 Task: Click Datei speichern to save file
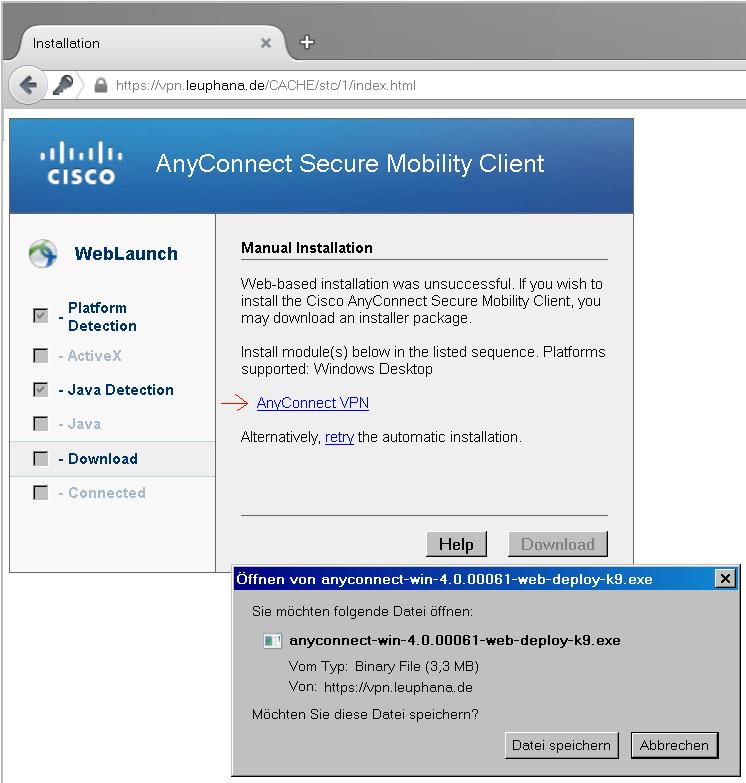[561, 745]
